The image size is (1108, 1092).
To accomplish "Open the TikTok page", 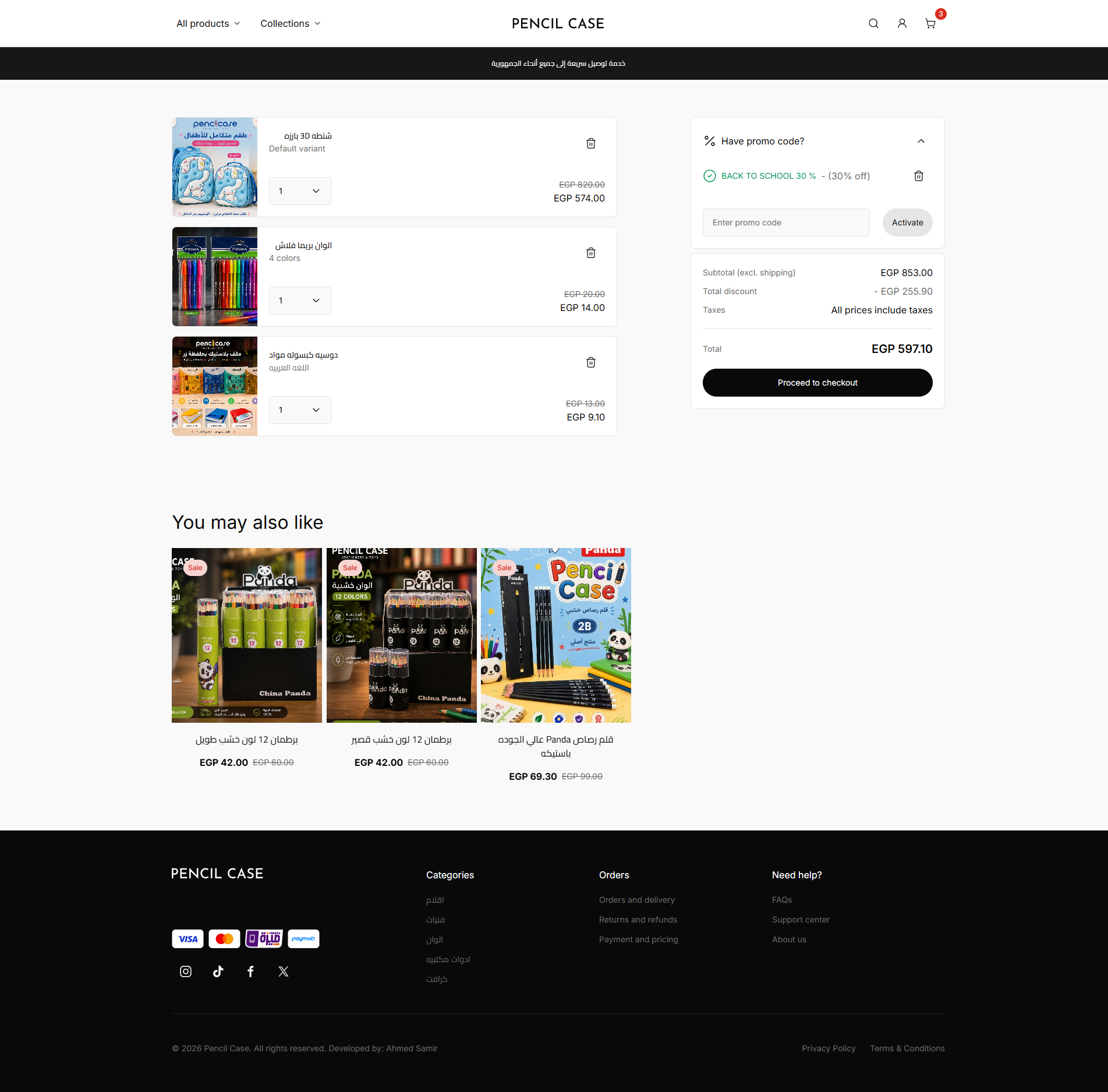I will tap(218, 971).
